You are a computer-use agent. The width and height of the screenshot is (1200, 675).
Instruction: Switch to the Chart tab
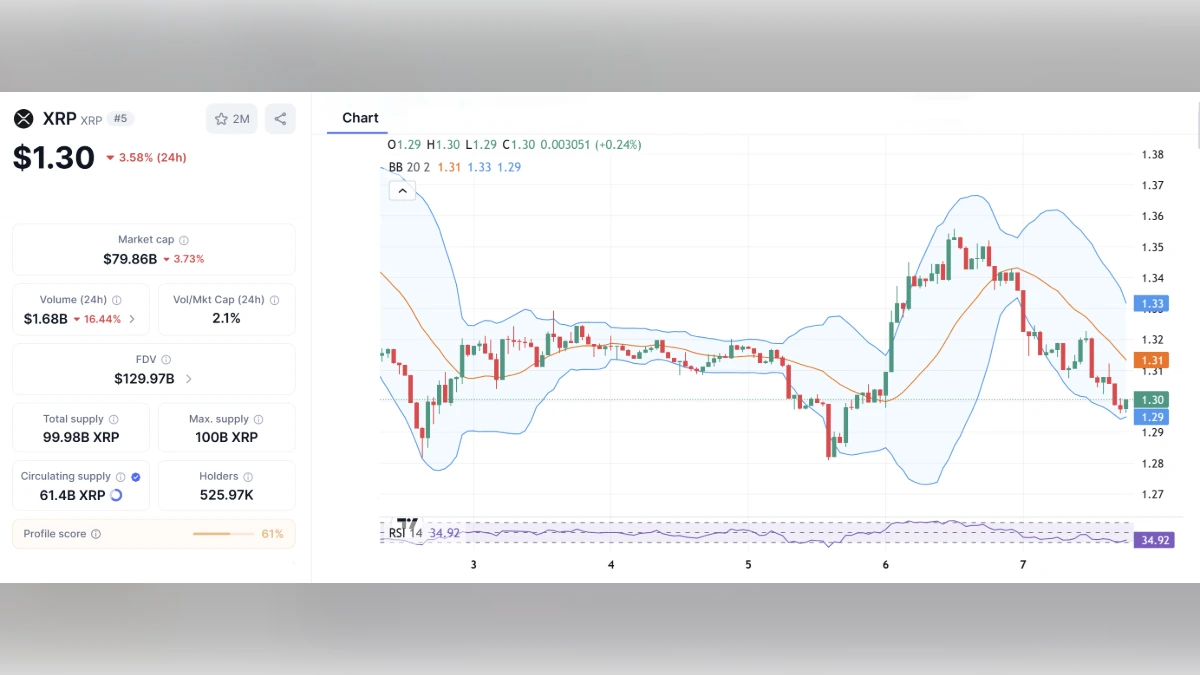pyautogui.click(x=359, y=117)
